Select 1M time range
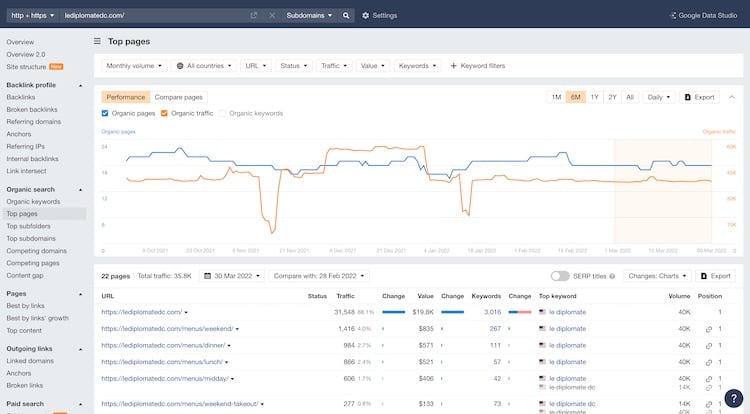Image resolution: width=750 pixels, height=414 pixels. coord(556,97)
